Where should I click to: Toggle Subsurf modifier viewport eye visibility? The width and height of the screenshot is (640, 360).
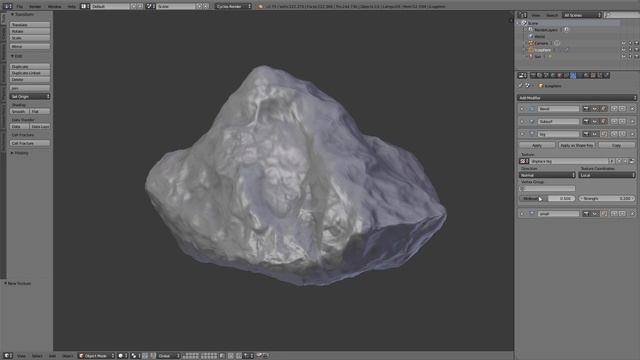(x=595, y=121)
